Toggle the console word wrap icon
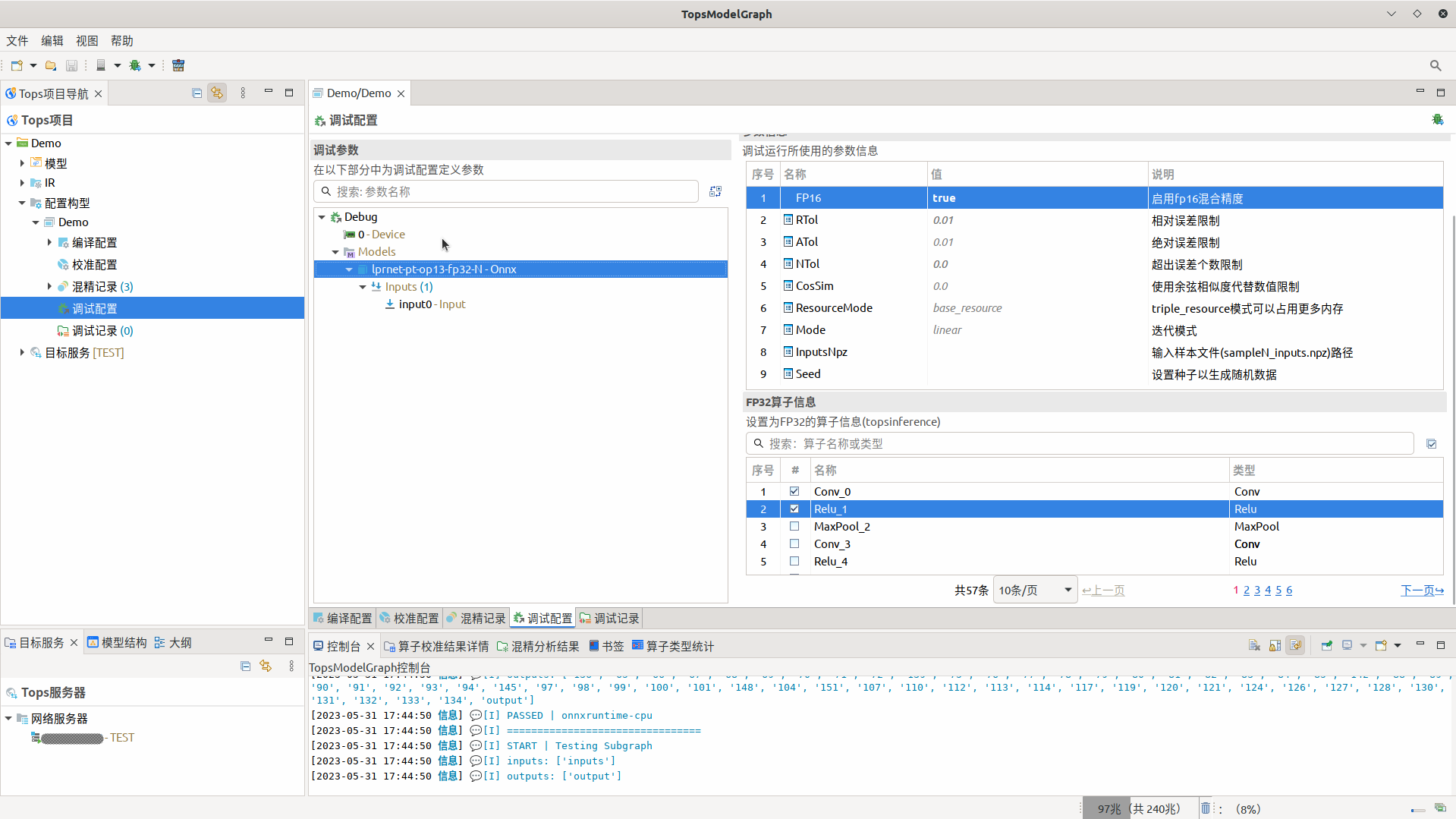This screenshot has width=1456, height=819. 1295,645
